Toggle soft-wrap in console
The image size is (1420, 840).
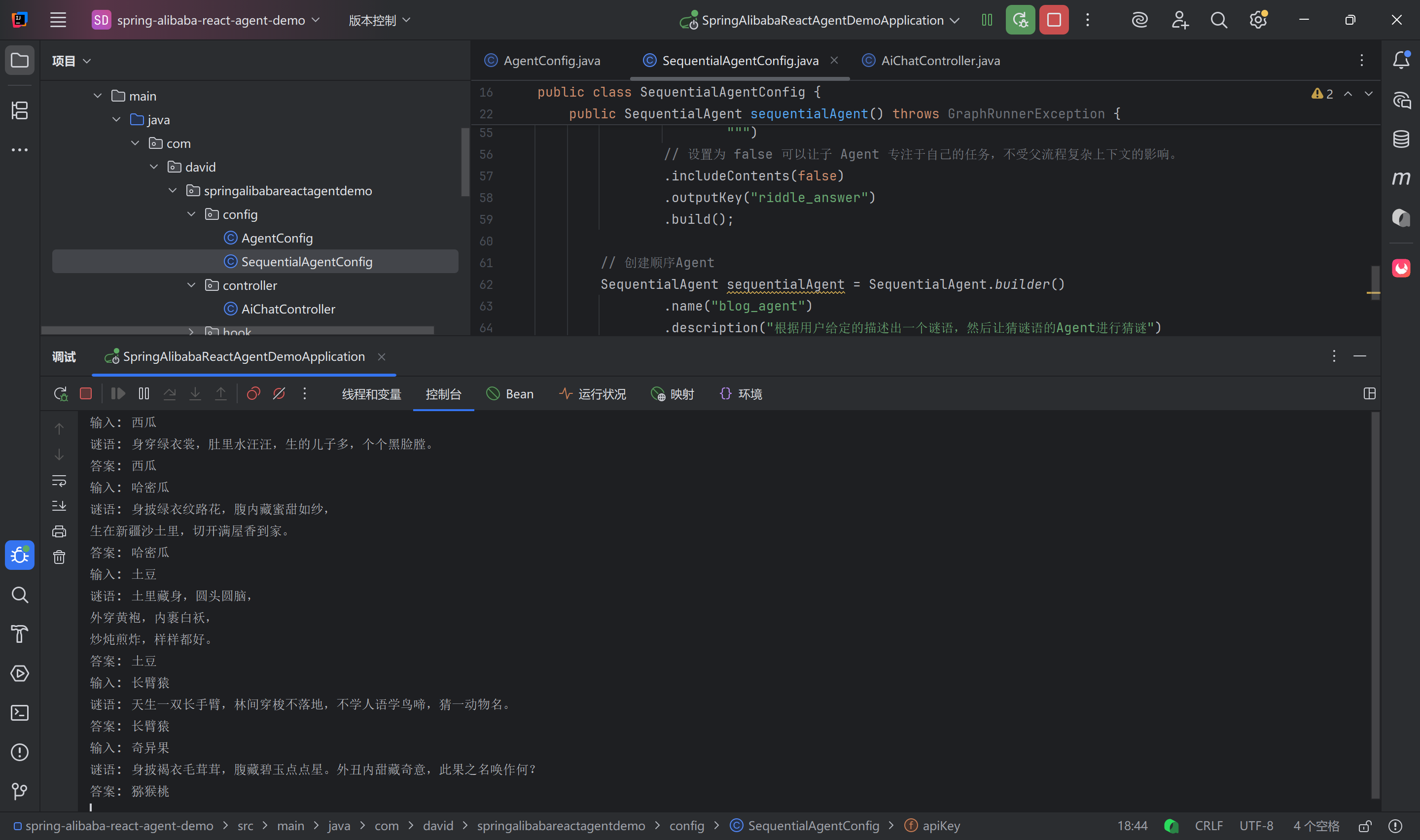click(x=59, y=481)
